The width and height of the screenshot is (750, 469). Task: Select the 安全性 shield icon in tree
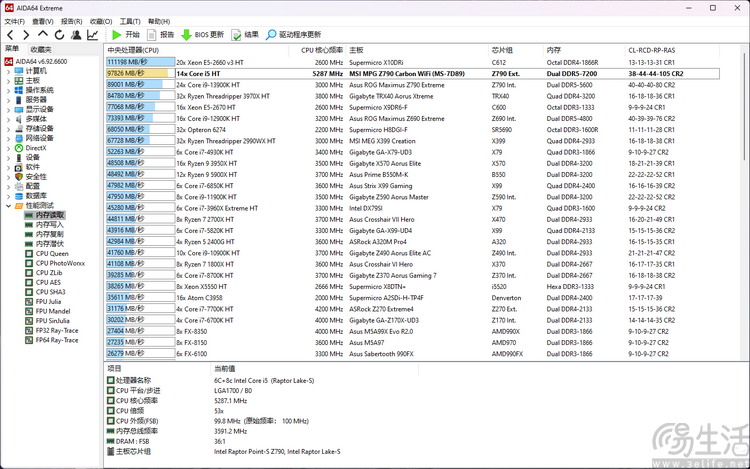(x=19, y=176)
